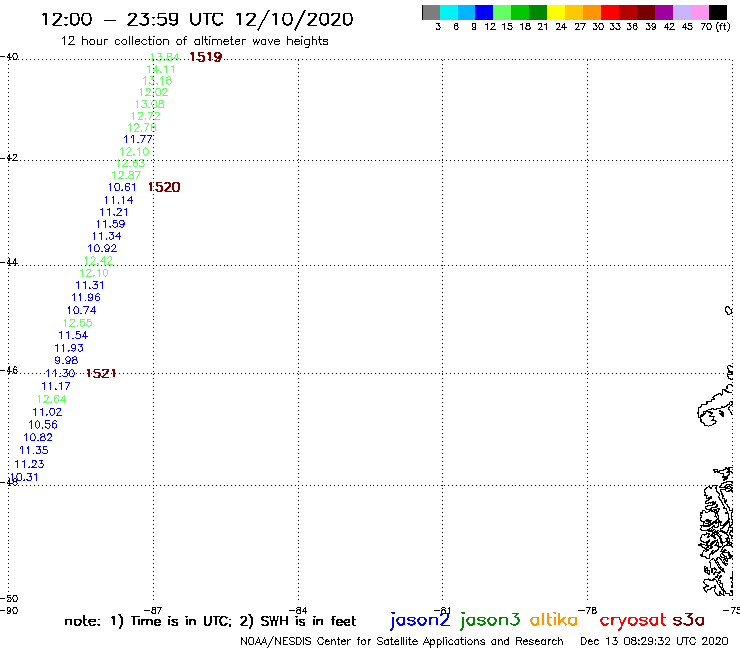Click the time marker 1519
The image size is (740, 650).
[x=205, y=57]
